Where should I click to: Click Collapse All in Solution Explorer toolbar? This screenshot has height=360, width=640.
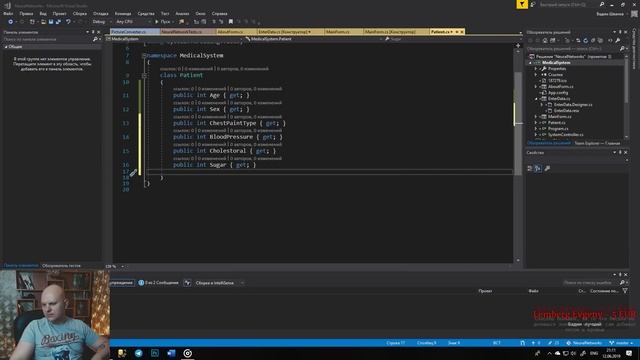593,40
